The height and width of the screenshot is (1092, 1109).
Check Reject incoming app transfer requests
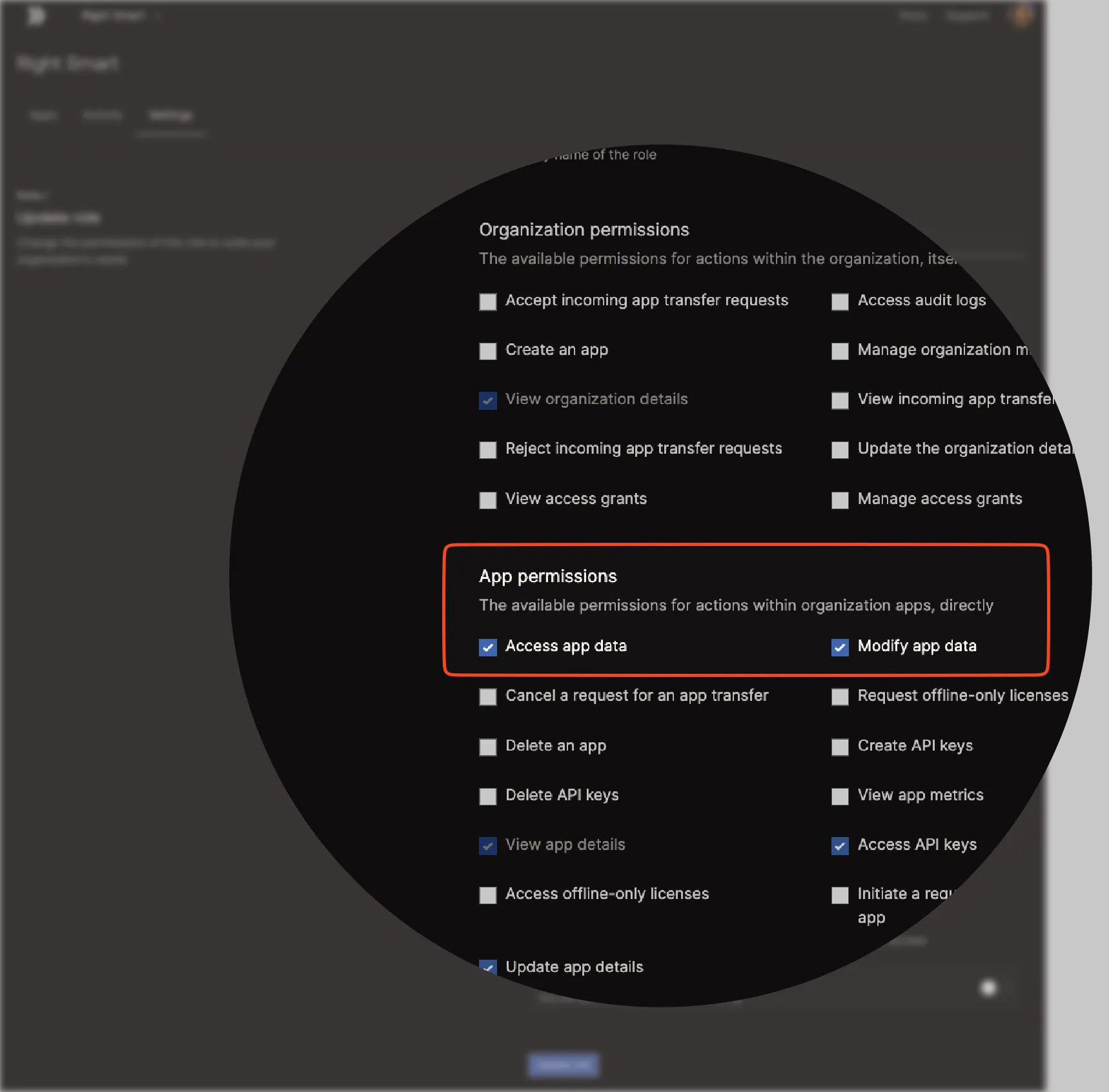488,449
